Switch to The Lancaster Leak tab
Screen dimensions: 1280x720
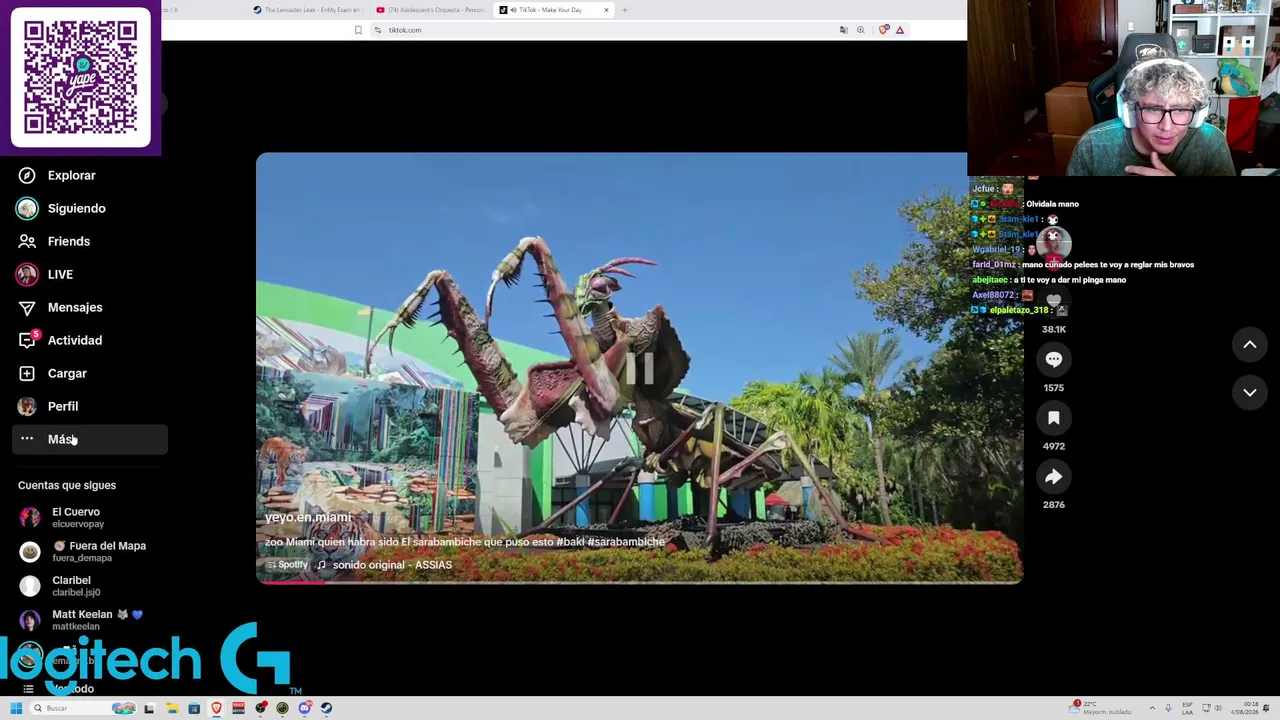pyautogui.click(x=307, y=10)
